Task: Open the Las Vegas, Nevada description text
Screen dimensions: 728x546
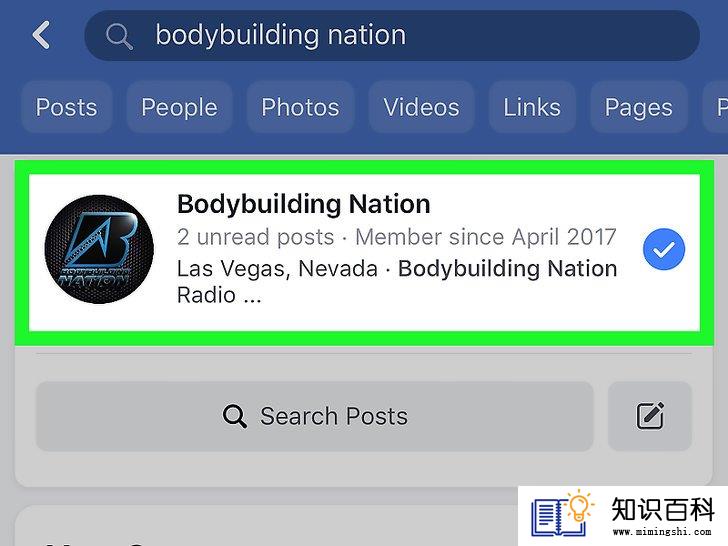Action: [397, 281]
